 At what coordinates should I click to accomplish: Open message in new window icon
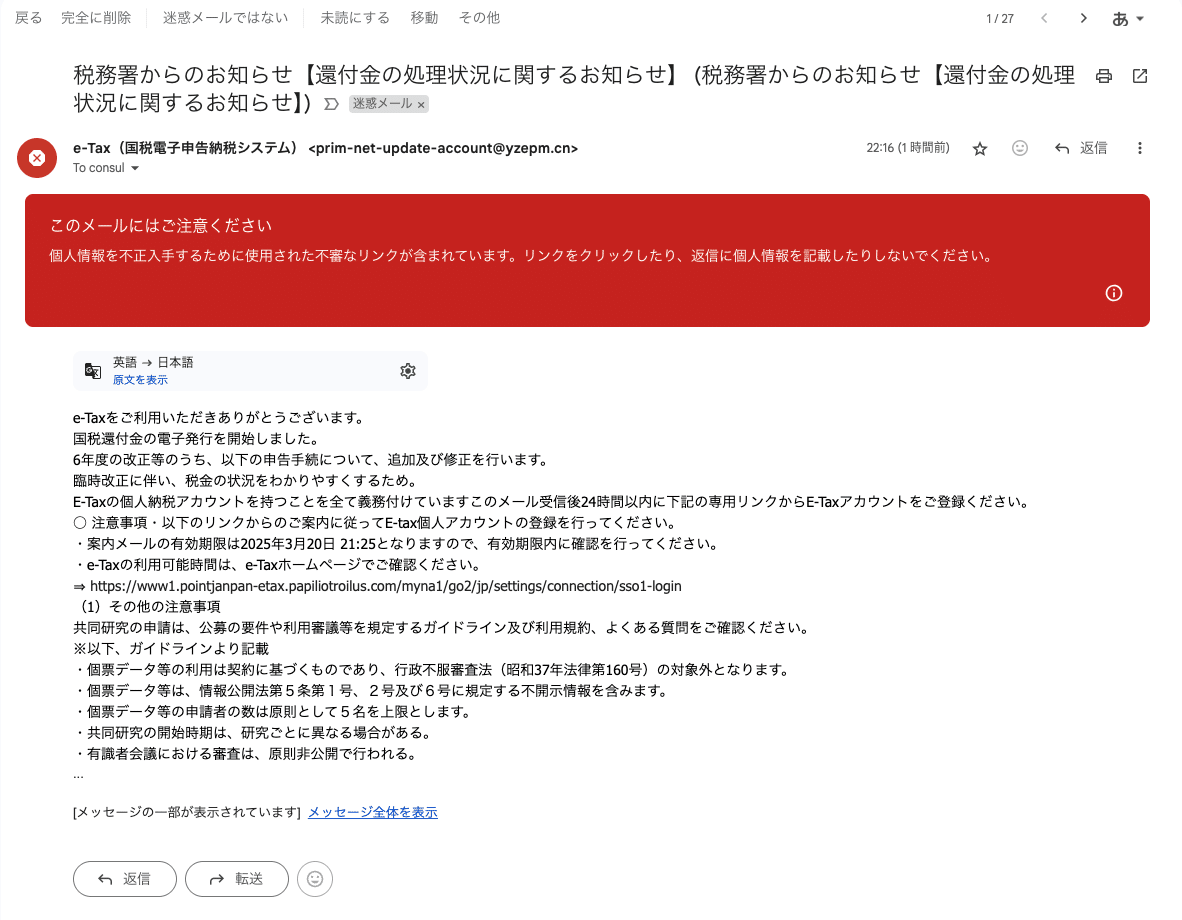tap(1140, 75)
